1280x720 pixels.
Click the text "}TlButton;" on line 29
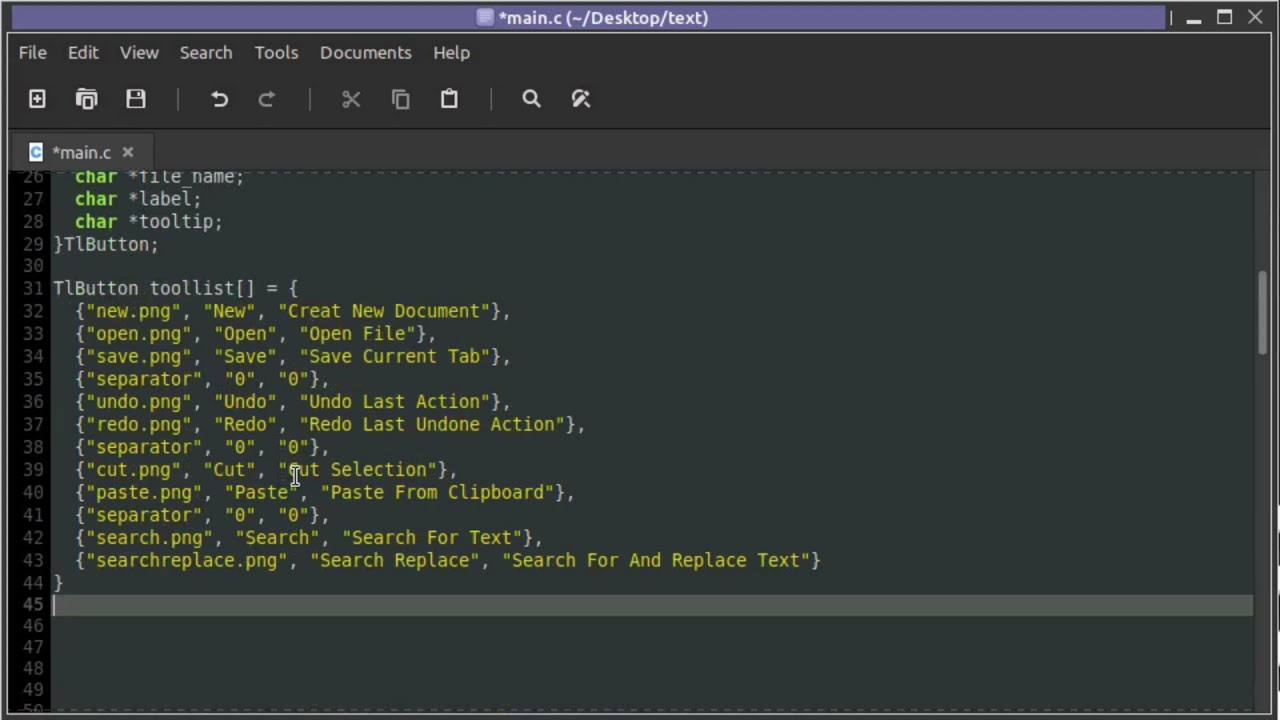[106, 244]
